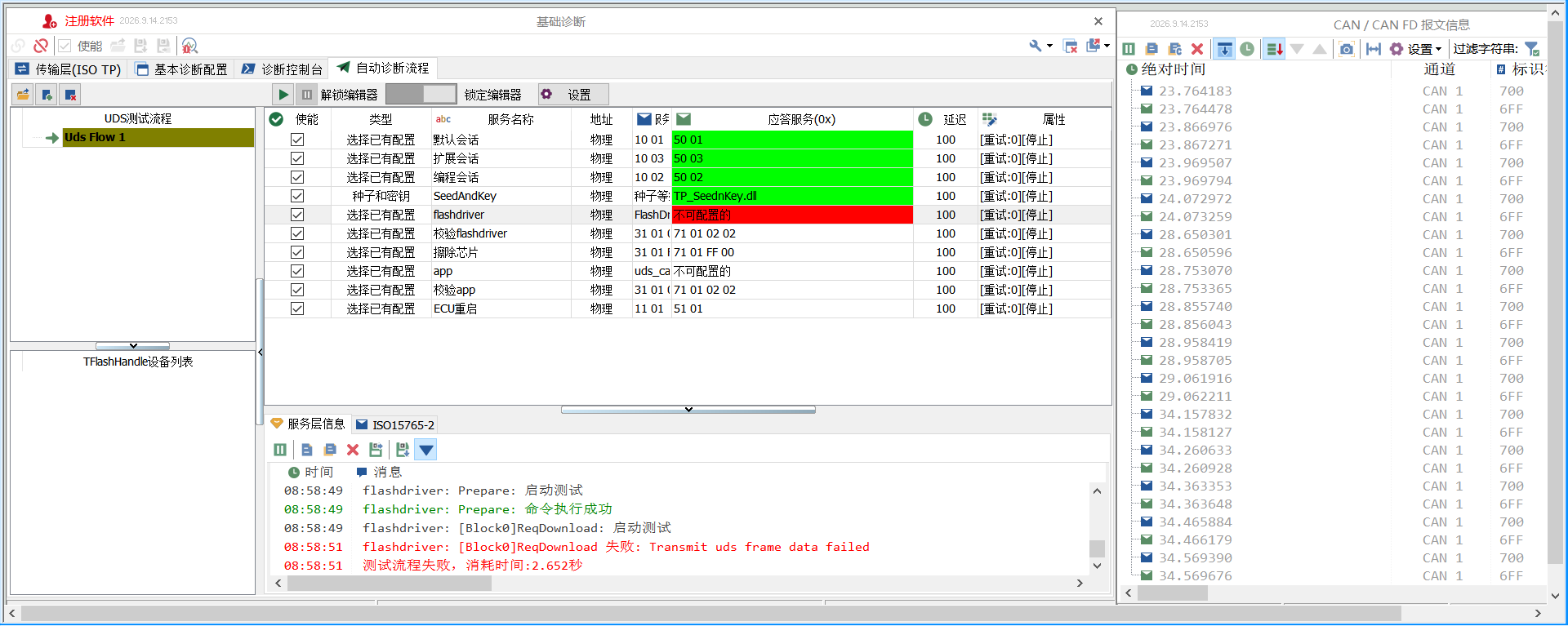This screenshot has width=1568, height=626.
Task: Switch to 传输层(ISO TP) tab
Action: pyautogui.click(x=69, y=69)
